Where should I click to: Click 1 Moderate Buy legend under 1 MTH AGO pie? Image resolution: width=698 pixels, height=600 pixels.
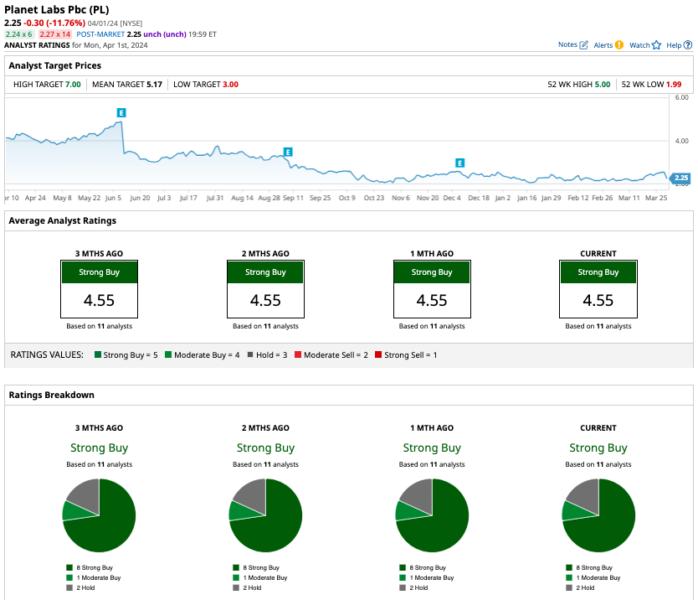pyautogui.click(x=427, y=578)
